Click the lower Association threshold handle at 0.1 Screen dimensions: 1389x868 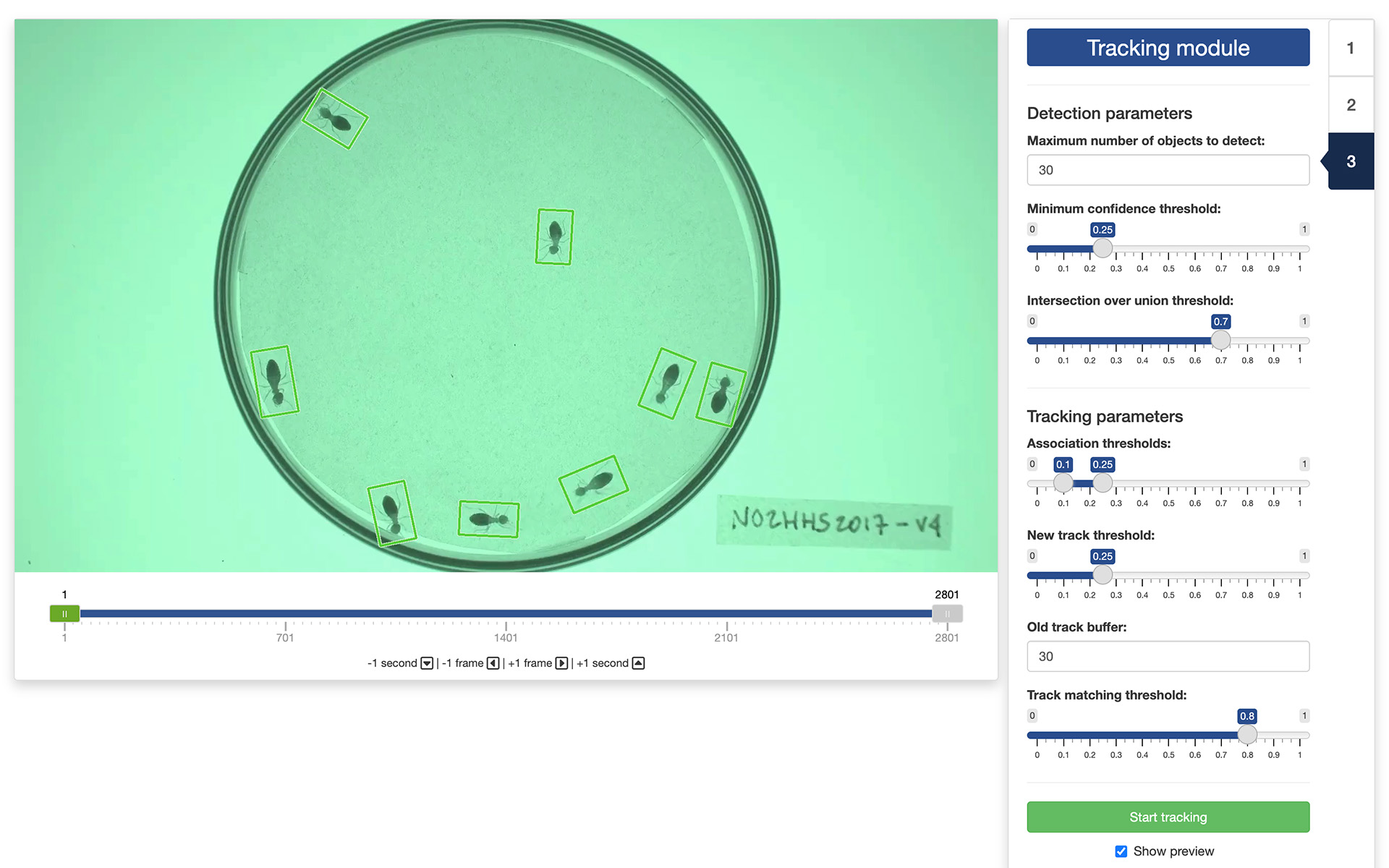[1063, 483]
